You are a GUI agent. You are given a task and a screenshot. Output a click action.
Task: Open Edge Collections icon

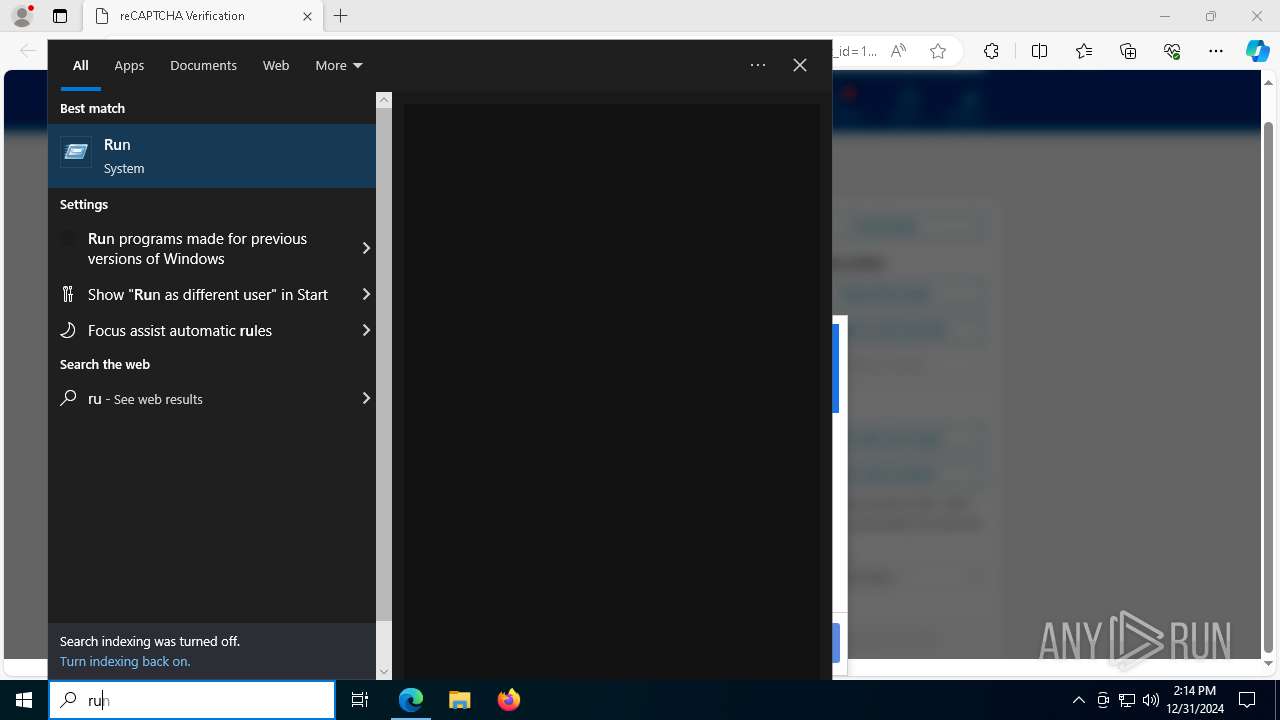coord(1128,51)
